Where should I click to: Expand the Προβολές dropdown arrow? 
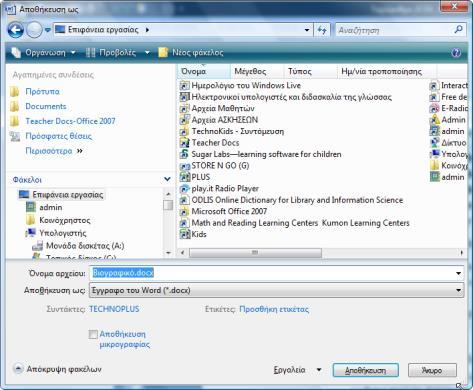click(147, 52)
